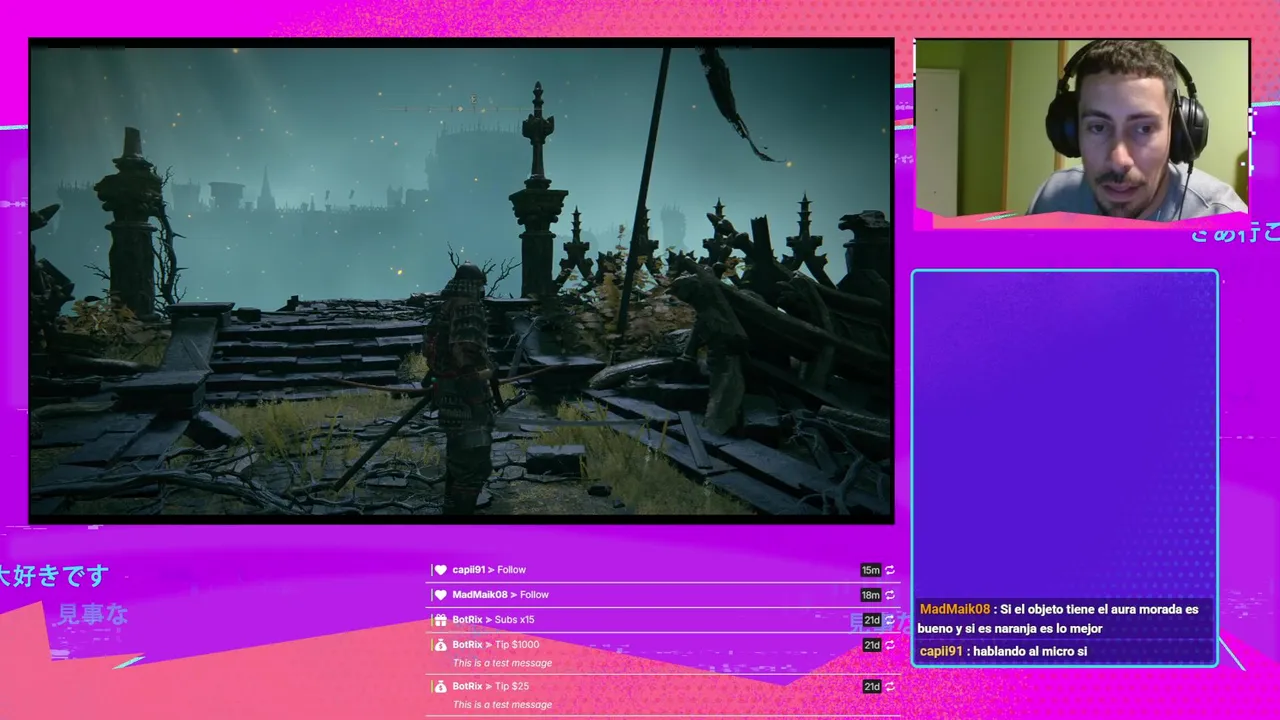Replay the BotRix Tip $1000 alert
Screen dimensions: 1280x720
coord(890,645)
